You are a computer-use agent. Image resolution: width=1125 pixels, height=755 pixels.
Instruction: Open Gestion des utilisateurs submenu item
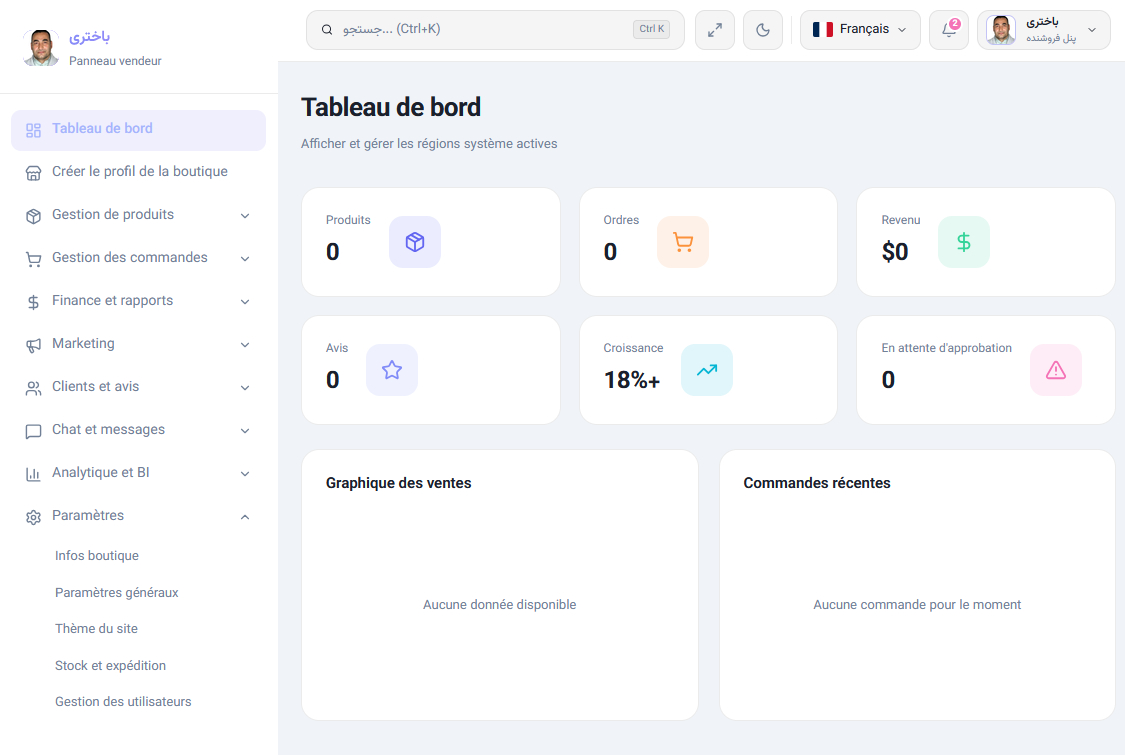[123, 701]
